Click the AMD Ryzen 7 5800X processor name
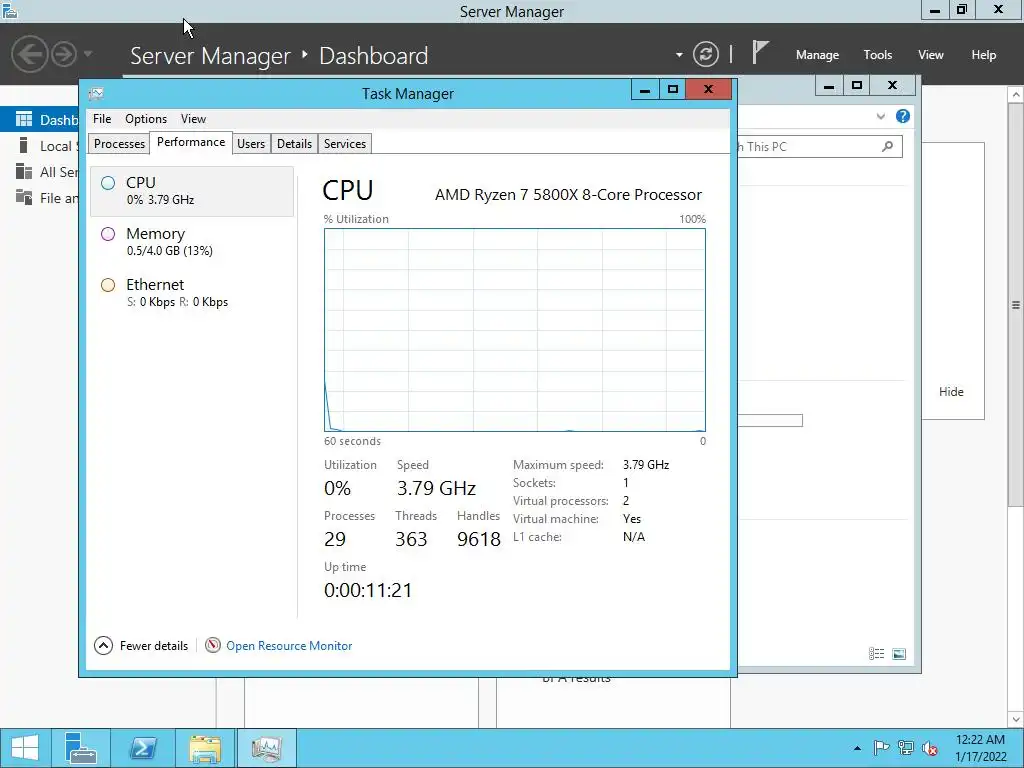The height and width of the screenshot is (768, 1024). 568,195
